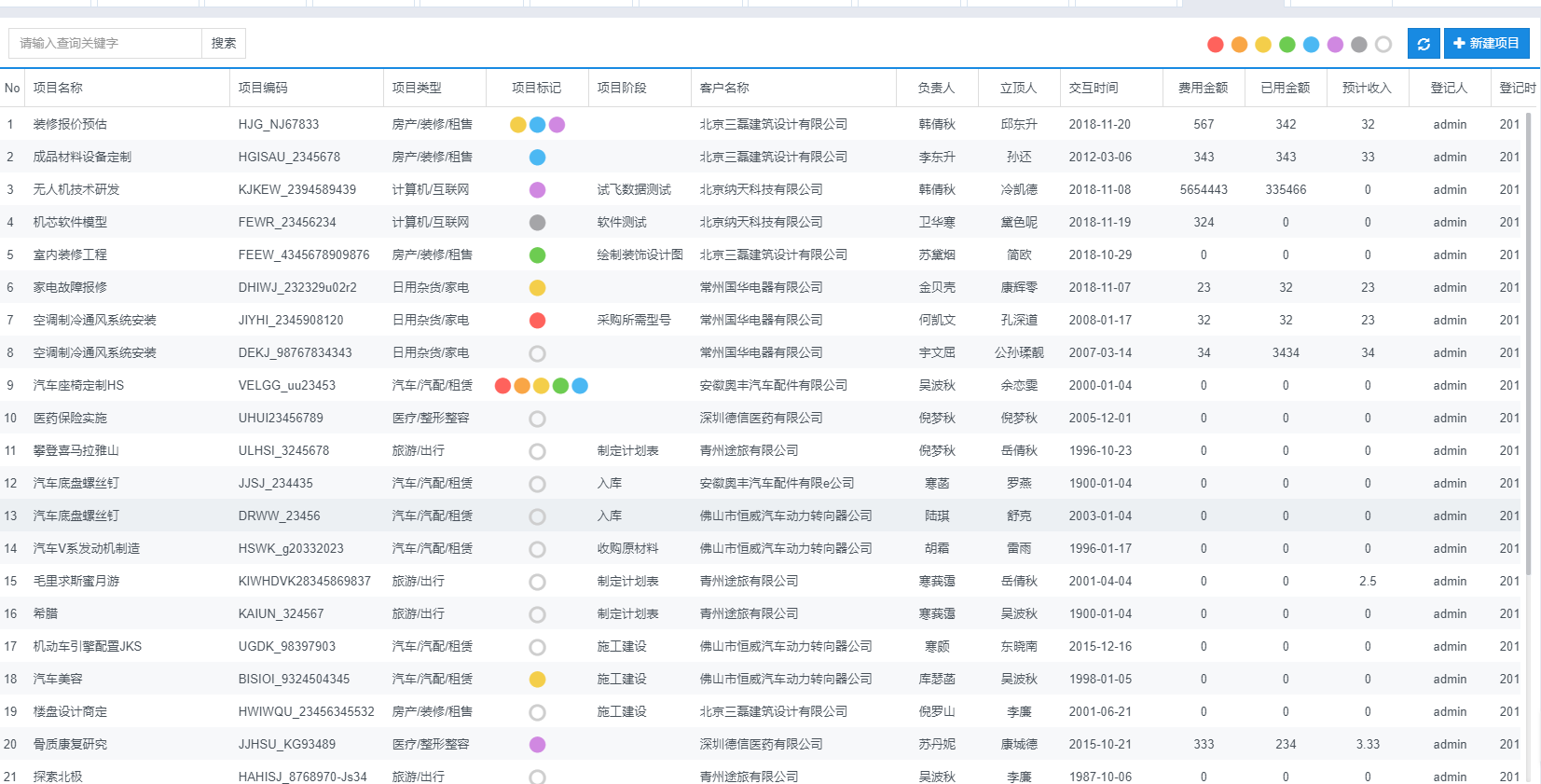Click 收购原材料 stage cell
Screen dimensions: 1541x784
click(627, 548)
